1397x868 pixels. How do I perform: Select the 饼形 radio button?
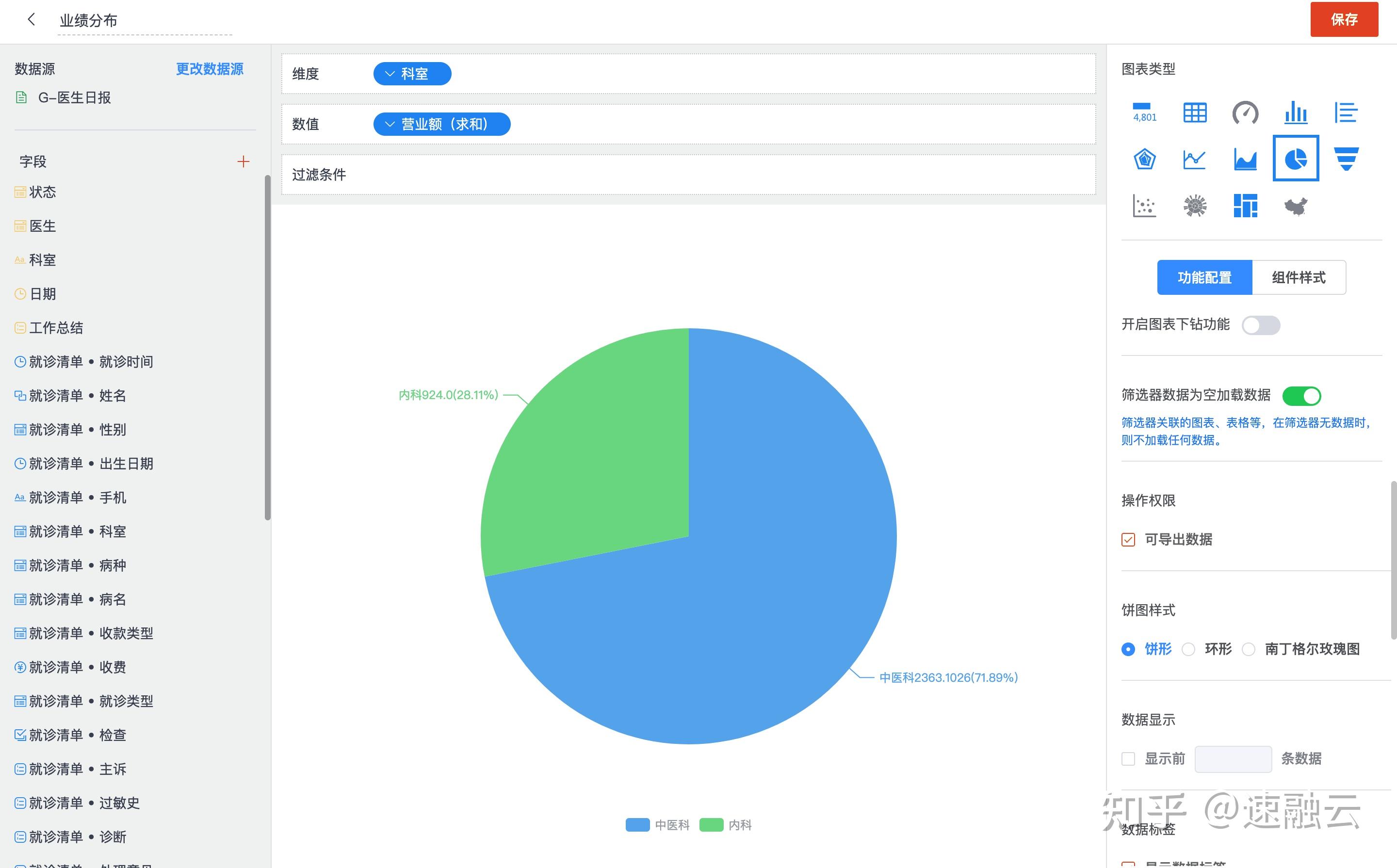point(1128,649)
